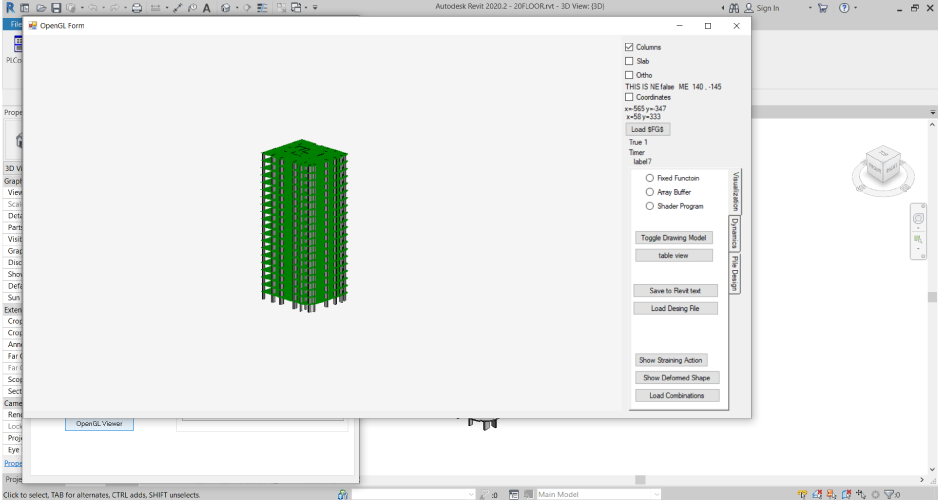The image size is (940, 500).
Task: Select the Text 'A' tool icon
Action: click(206, 8)
